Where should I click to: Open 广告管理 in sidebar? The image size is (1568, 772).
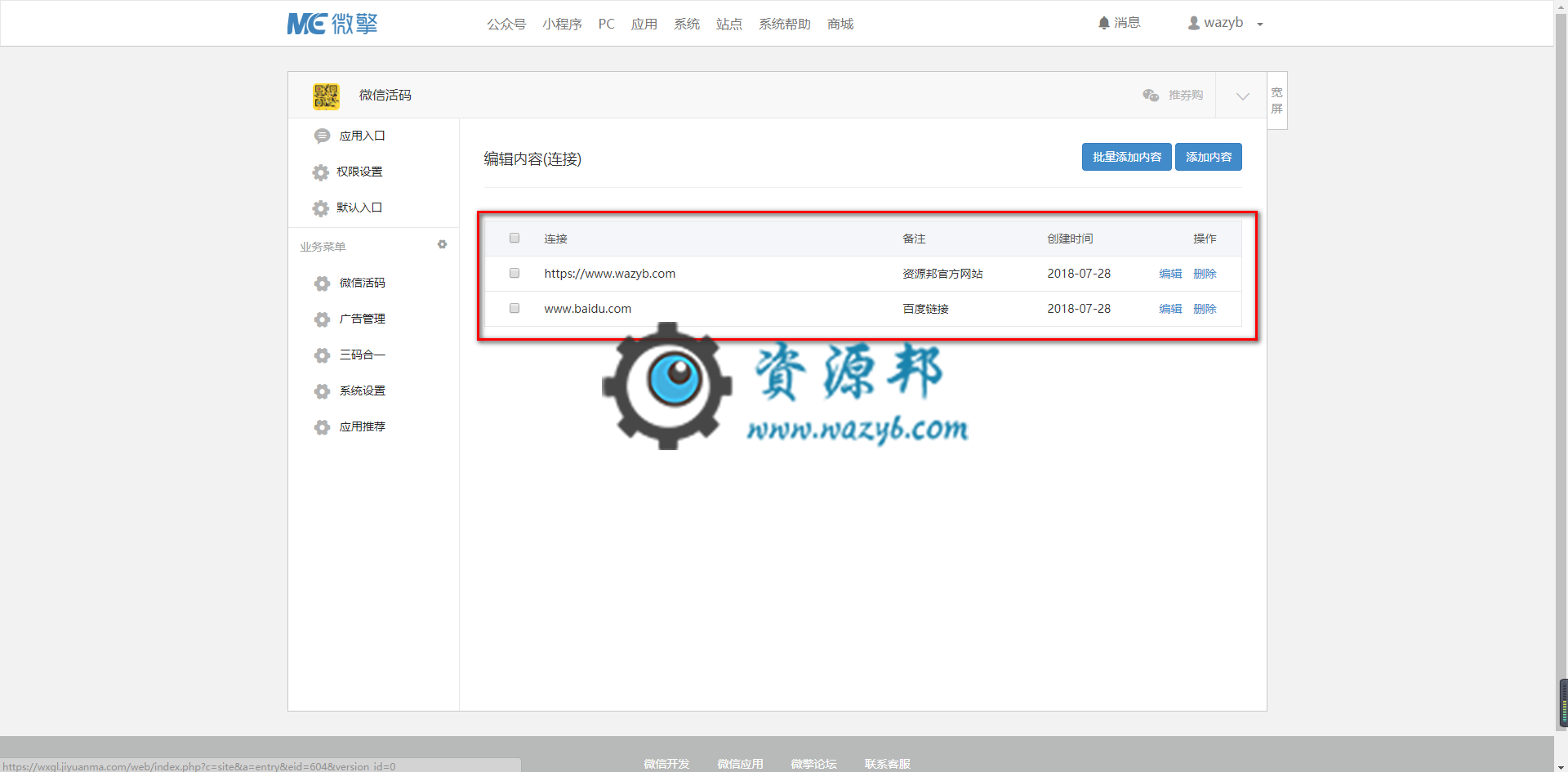[x=362, y=319]
